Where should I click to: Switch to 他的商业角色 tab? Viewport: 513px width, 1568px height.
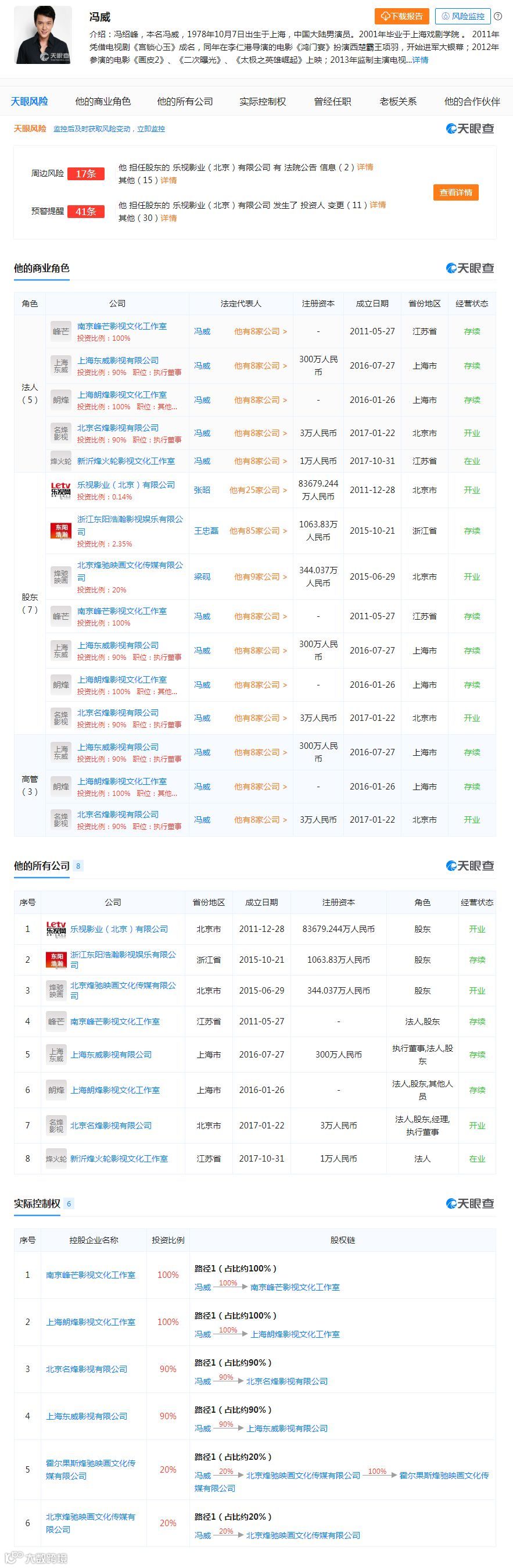pos(103,102)
